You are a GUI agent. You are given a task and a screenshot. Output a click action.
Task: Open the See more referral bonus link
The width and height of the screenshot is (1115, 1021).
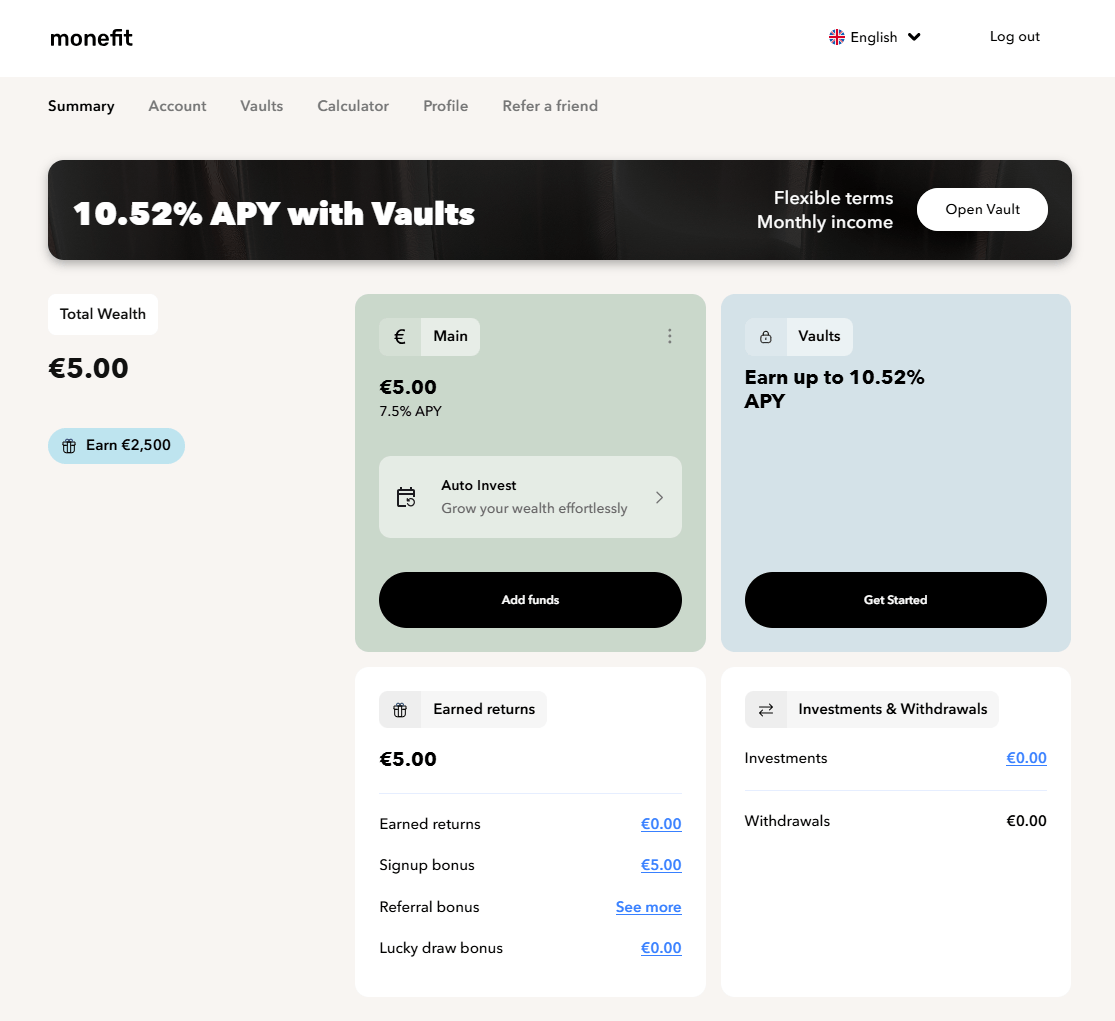click(648, 907)
